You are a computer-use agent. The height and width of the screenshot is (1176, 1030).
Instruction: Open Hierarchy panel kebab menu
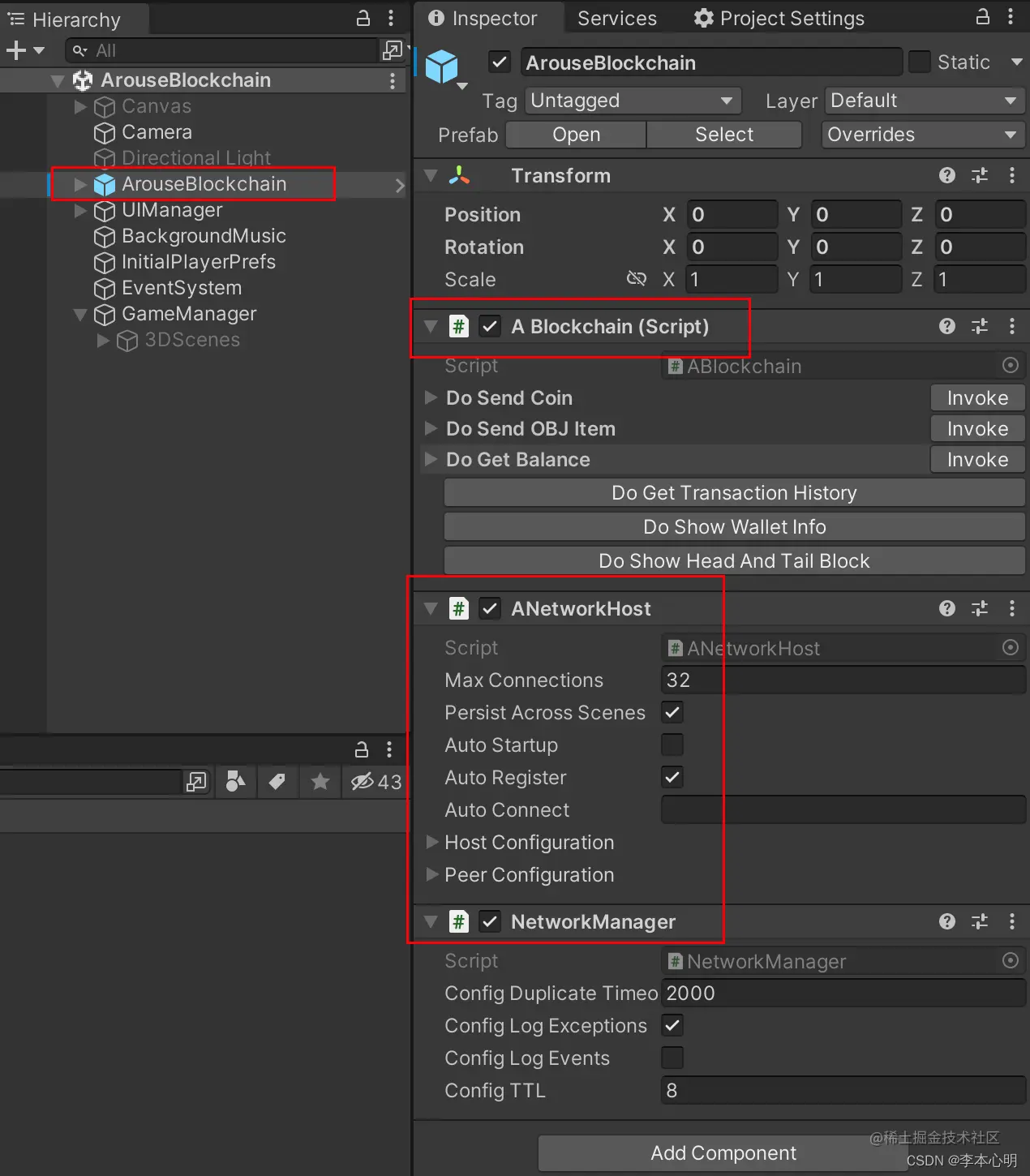tap(391, 18)
